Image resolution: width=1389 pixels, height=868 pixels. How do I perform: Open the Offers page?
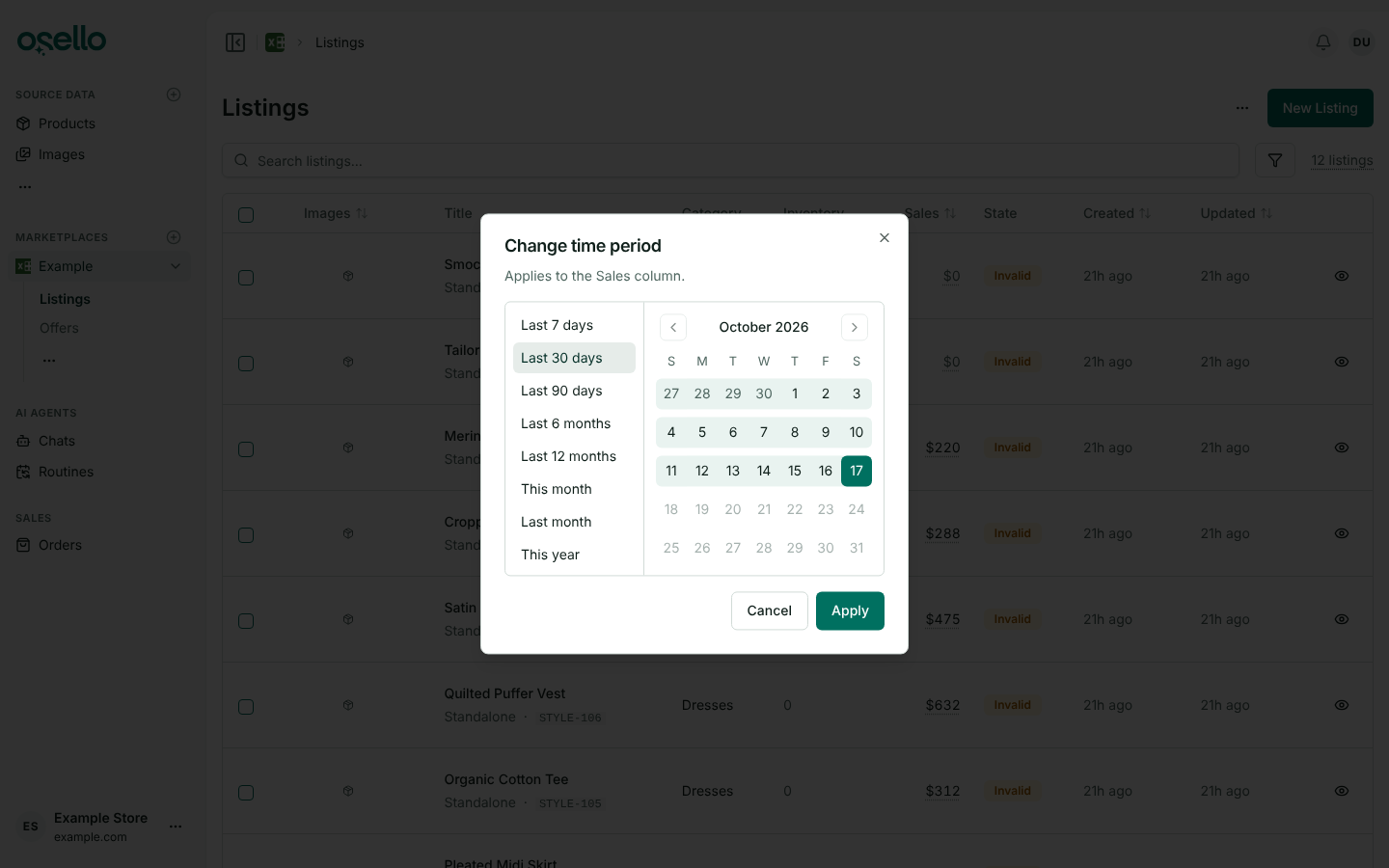click(59, 328)
